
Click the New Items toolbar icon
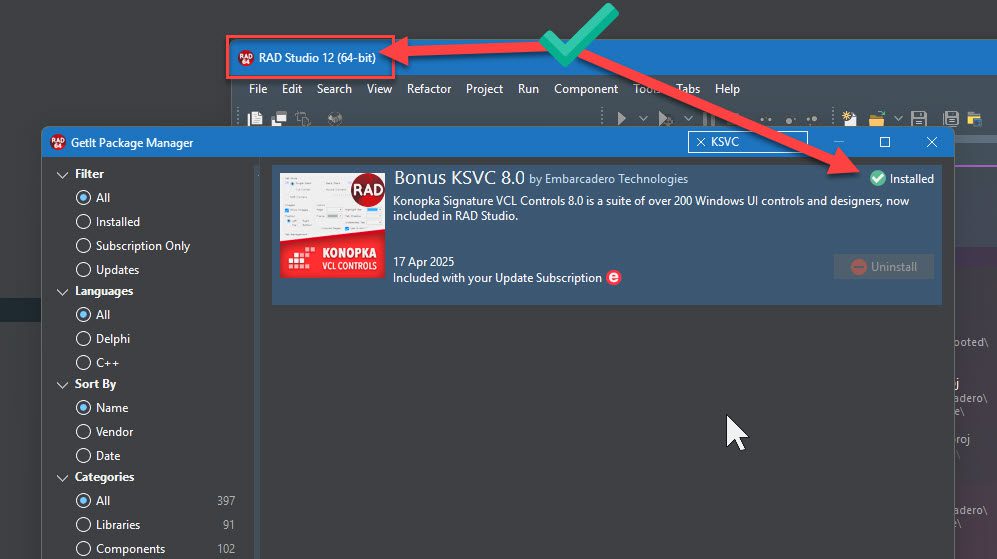click(x=849, y=118)
